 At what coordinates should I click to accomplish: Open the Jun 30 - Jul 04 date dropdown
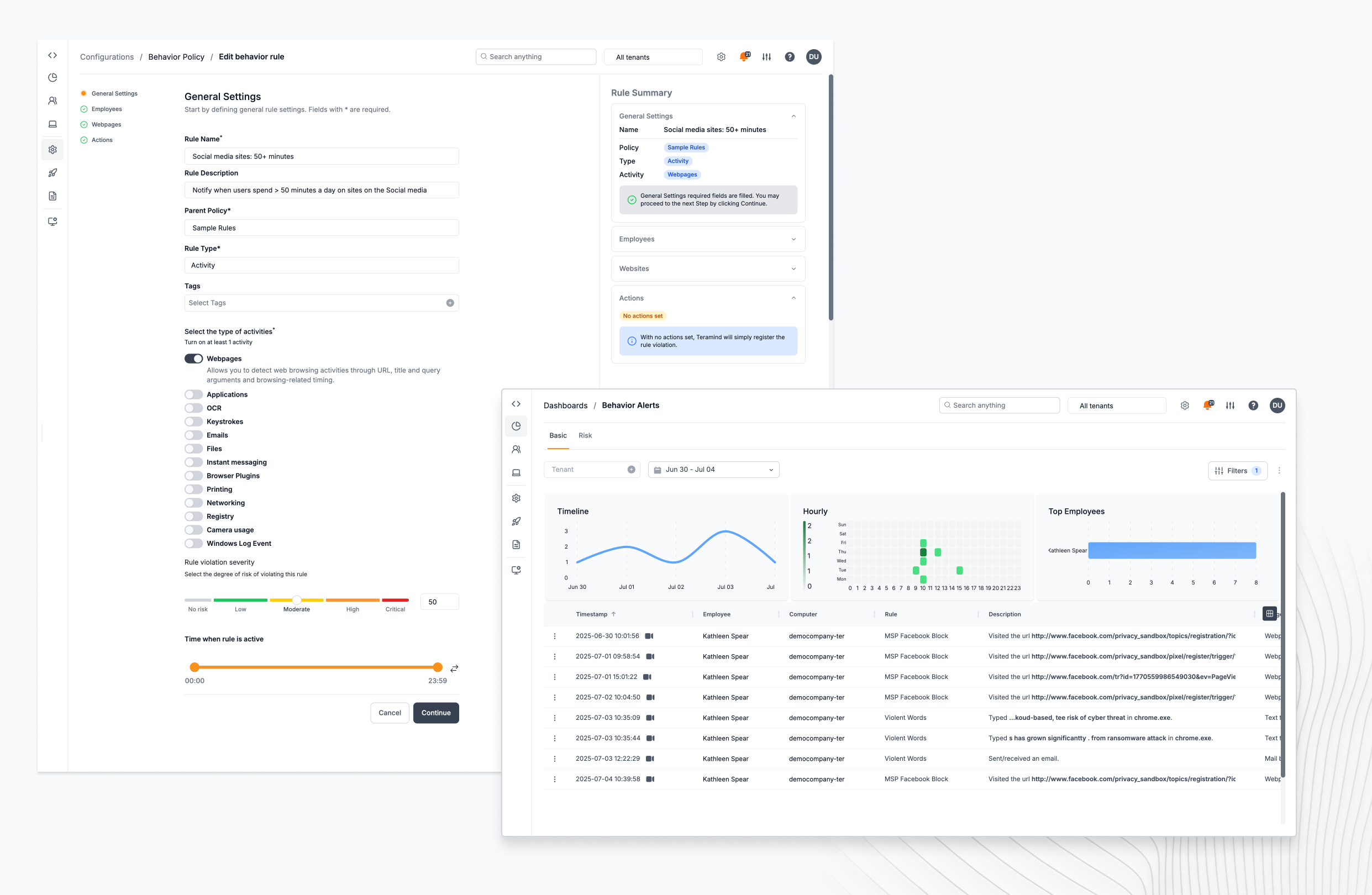(713, 470)
